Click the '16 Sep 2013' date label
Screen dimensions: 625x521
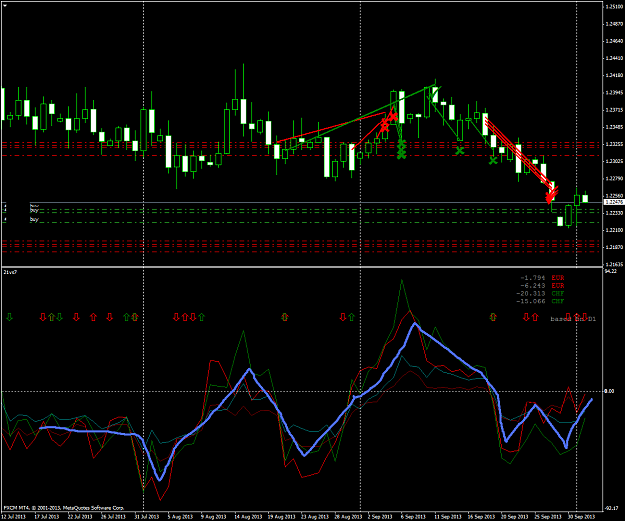pos(480,517)
